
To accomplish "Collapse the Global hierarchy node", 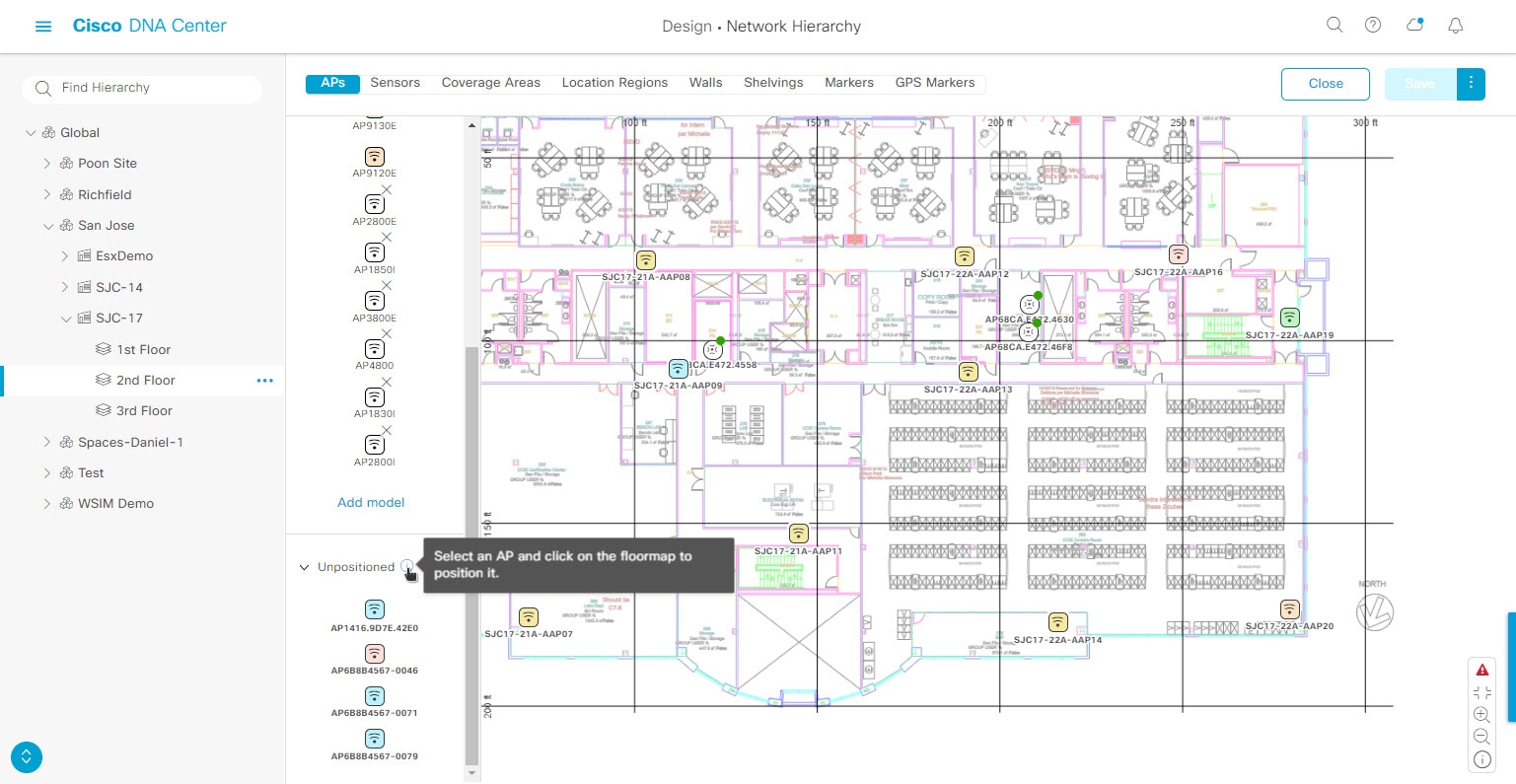I will click(31, 133).
